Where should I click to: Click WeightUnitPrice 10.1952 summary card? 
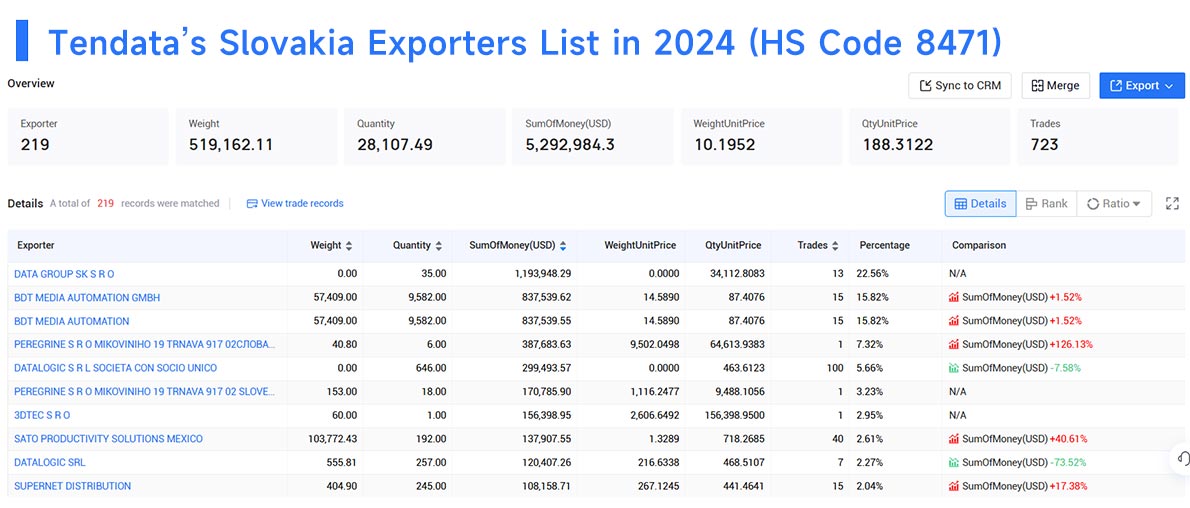pos(761,137)
